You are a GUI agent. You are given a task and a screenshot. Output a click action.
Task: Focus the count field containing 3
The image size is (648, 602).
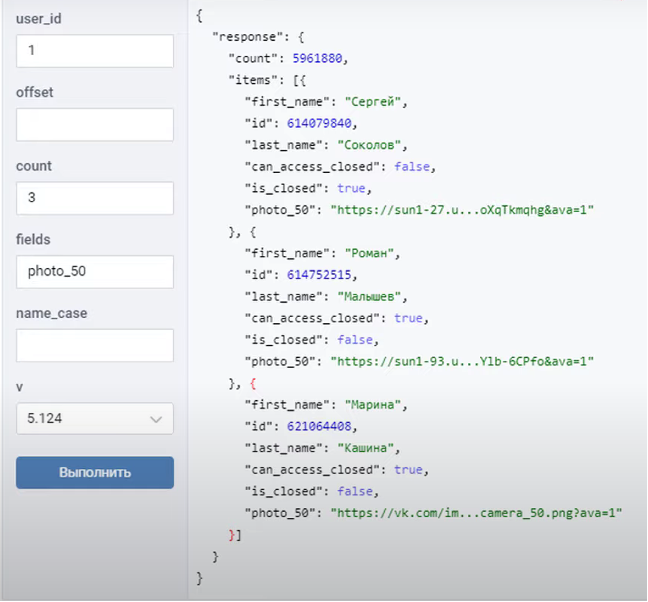point(95,198)
